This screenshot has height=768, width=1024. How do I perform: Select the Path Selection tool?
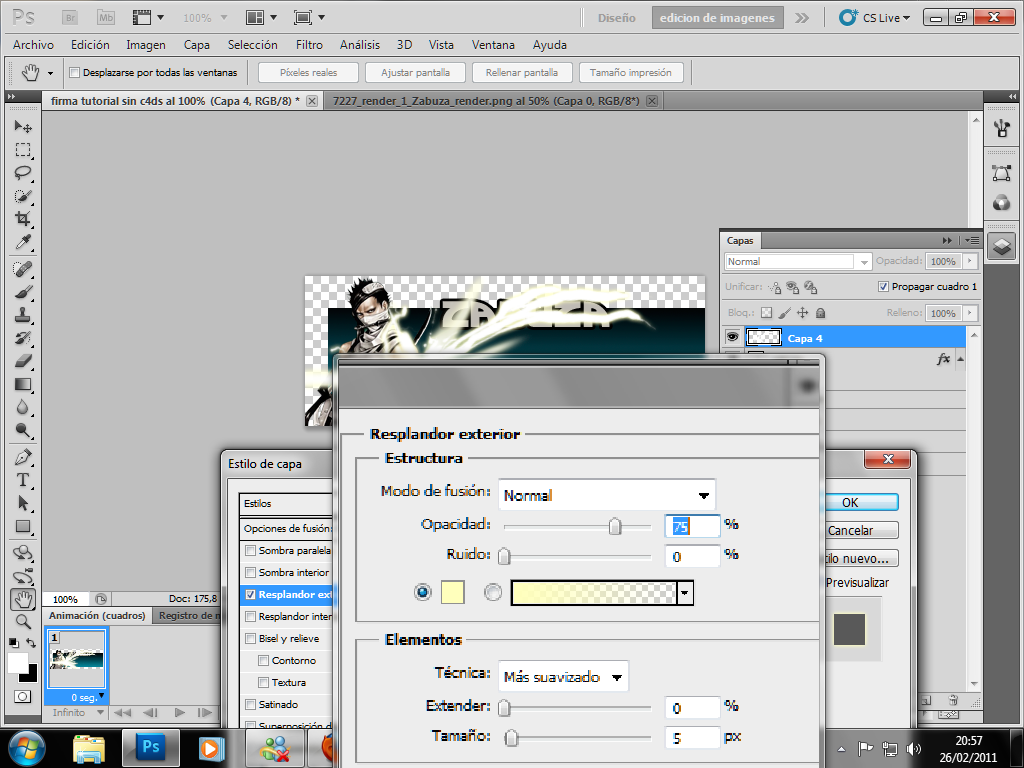23,503
